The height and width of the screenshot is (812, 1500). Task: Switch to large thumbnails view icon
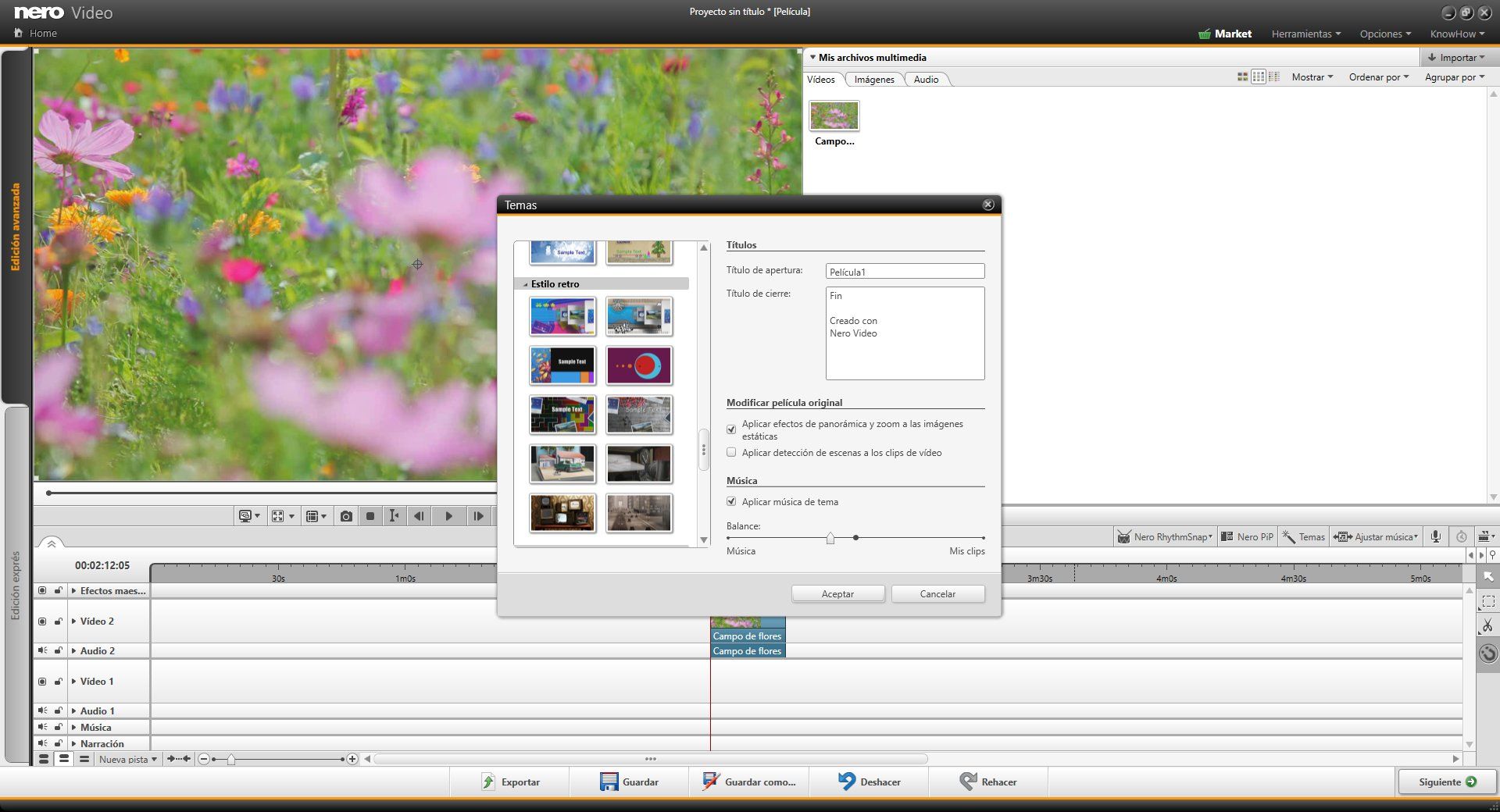[x=1242, y=77]
